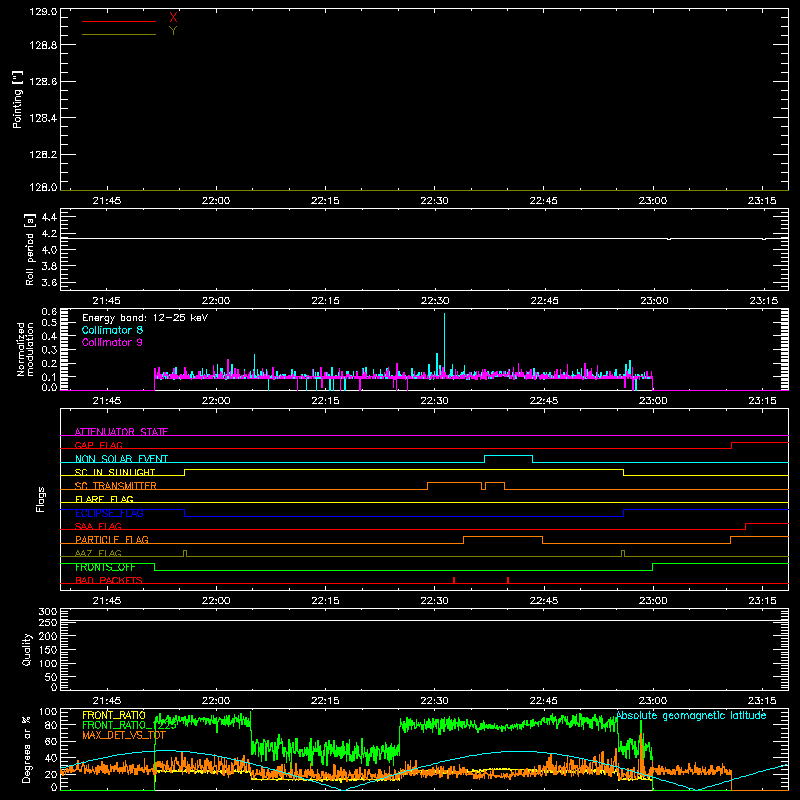Select the SC_TRANSMITTER flag label

tap(116, 486)
